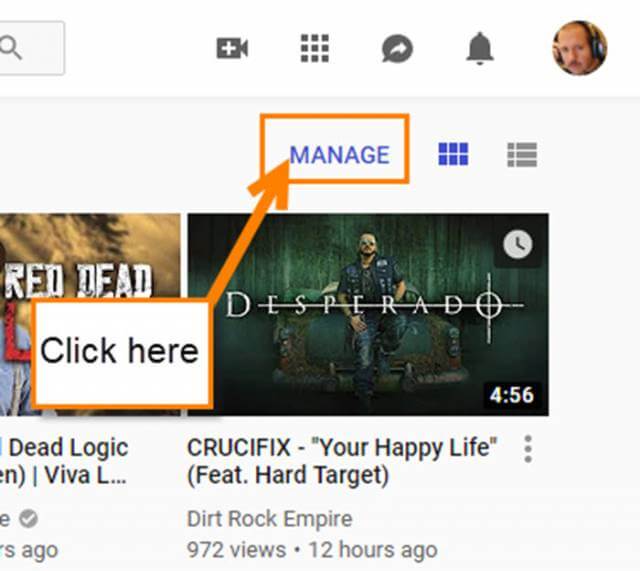The height and width of the screenshot is (571, 640).
Task: Open the create video camera icon
Action: 232,49
